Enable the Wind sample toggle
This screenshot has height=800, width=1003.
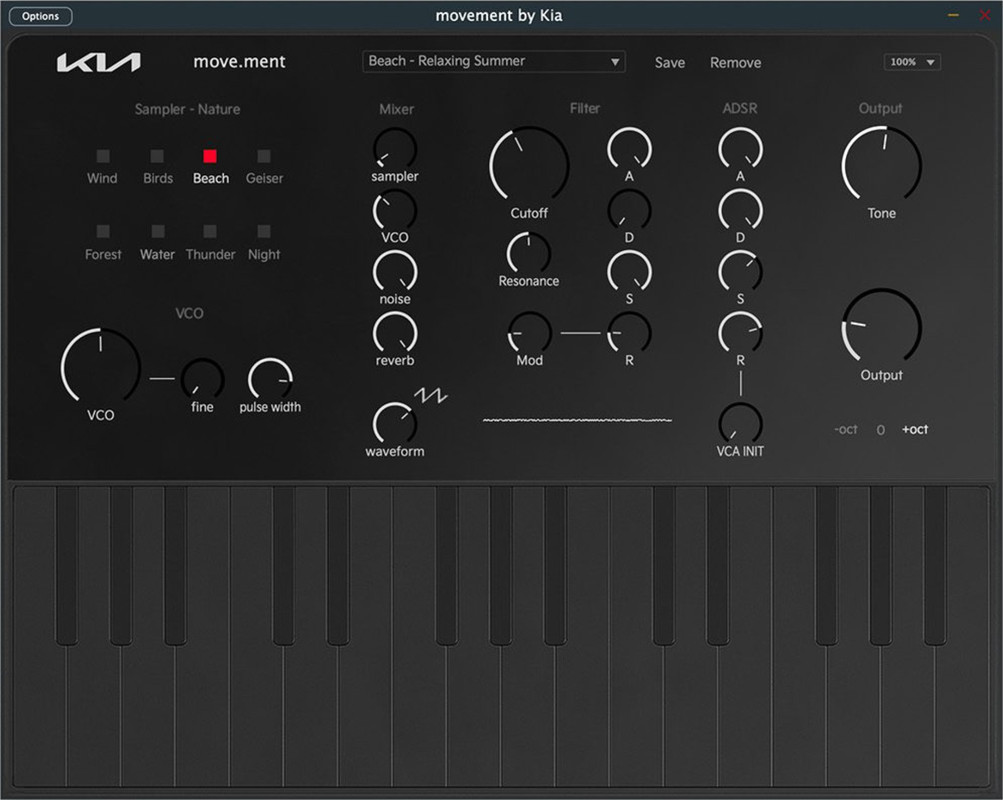(x=102, y=156)
